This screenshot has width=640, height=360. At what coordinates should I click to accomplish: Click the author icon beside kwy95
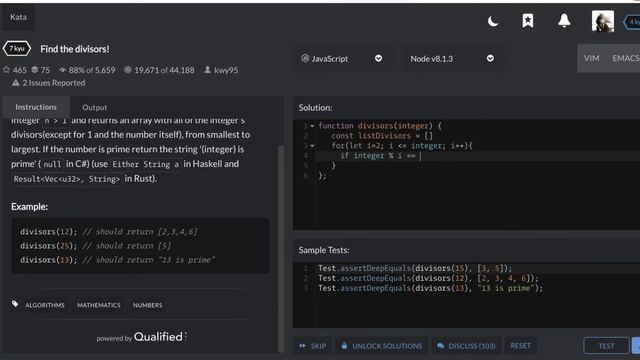pos(207,70)
